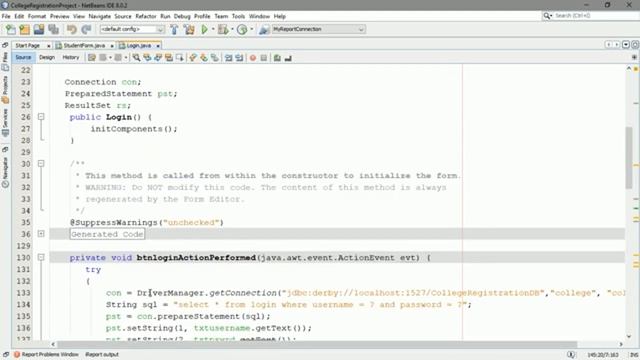Screen dimensions: 640x360
Task: Open the MyReportConnection dropdown
Action: pos(318,29)
